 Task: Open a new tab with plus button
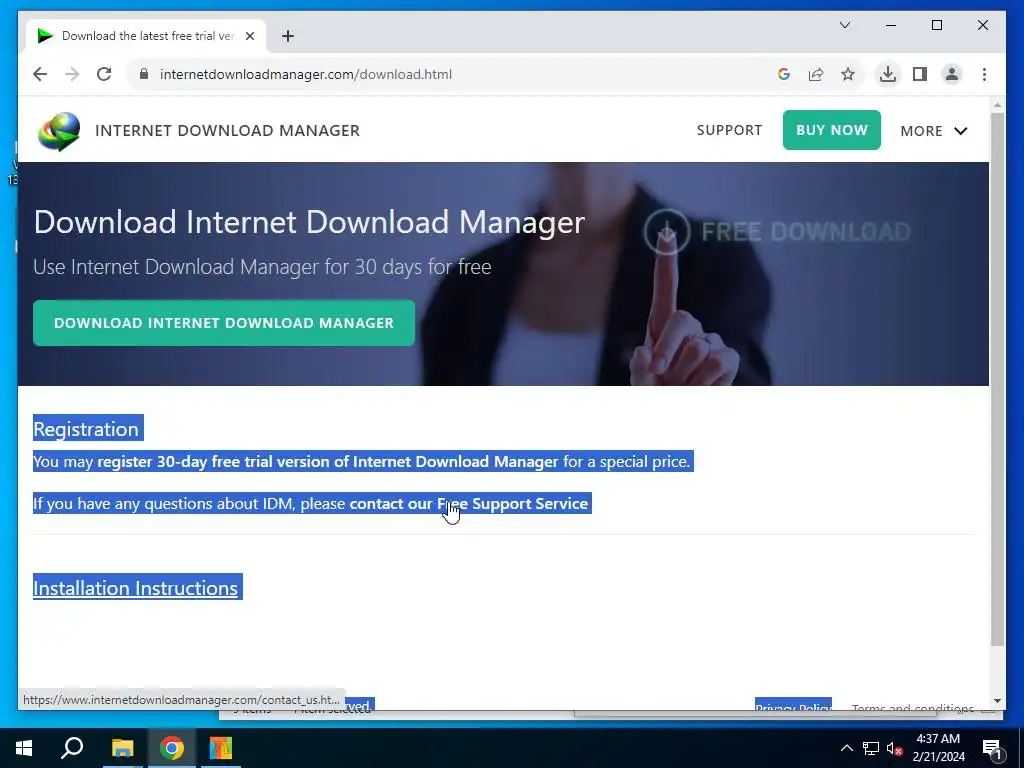click(287, 36)
